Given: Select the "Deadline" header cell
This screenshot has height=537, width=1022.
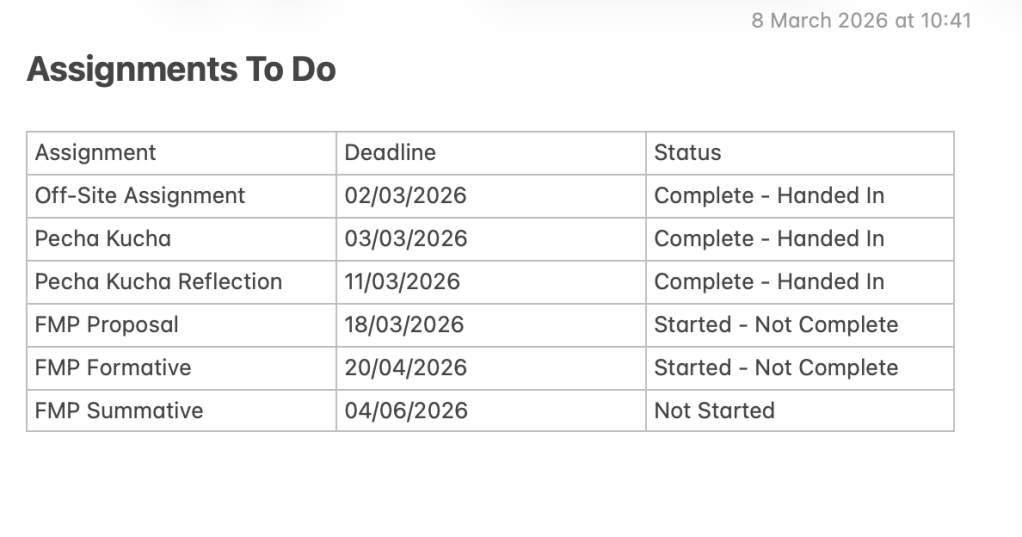Looking at the screenshot, I should pyautogui.click(x=390, y=153).
